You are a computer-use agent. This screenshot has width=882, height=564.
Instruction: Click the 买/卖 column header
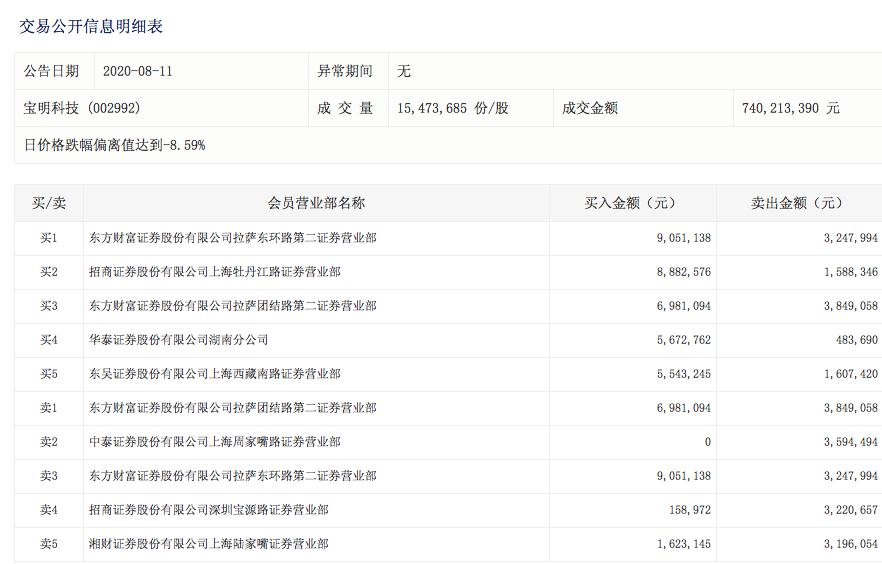tap(49, 203)
